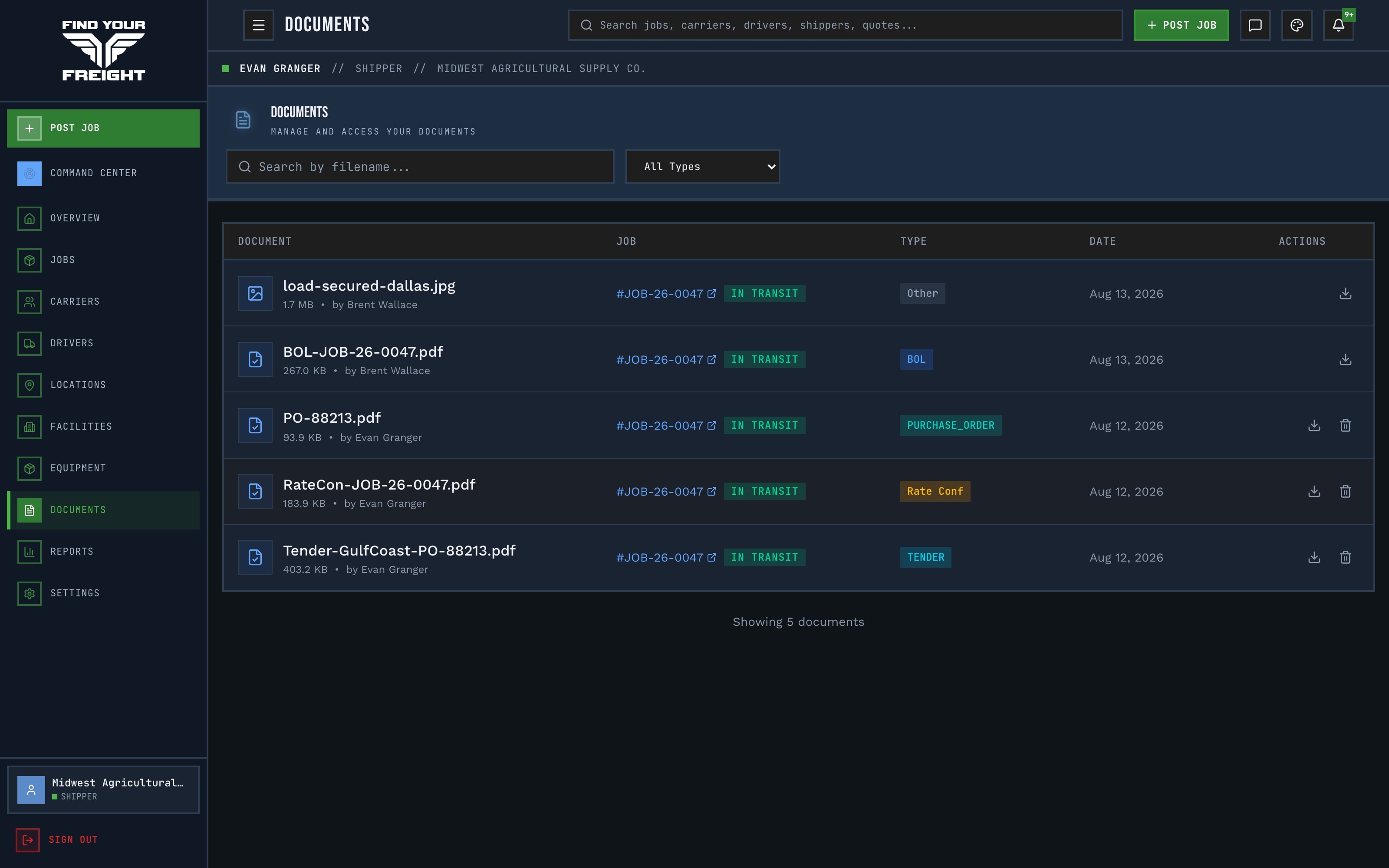Delete Tender-GulfCoast-PO-88213.pdf with trash icon
The image size is (1389, 868).
point(1346,557)
